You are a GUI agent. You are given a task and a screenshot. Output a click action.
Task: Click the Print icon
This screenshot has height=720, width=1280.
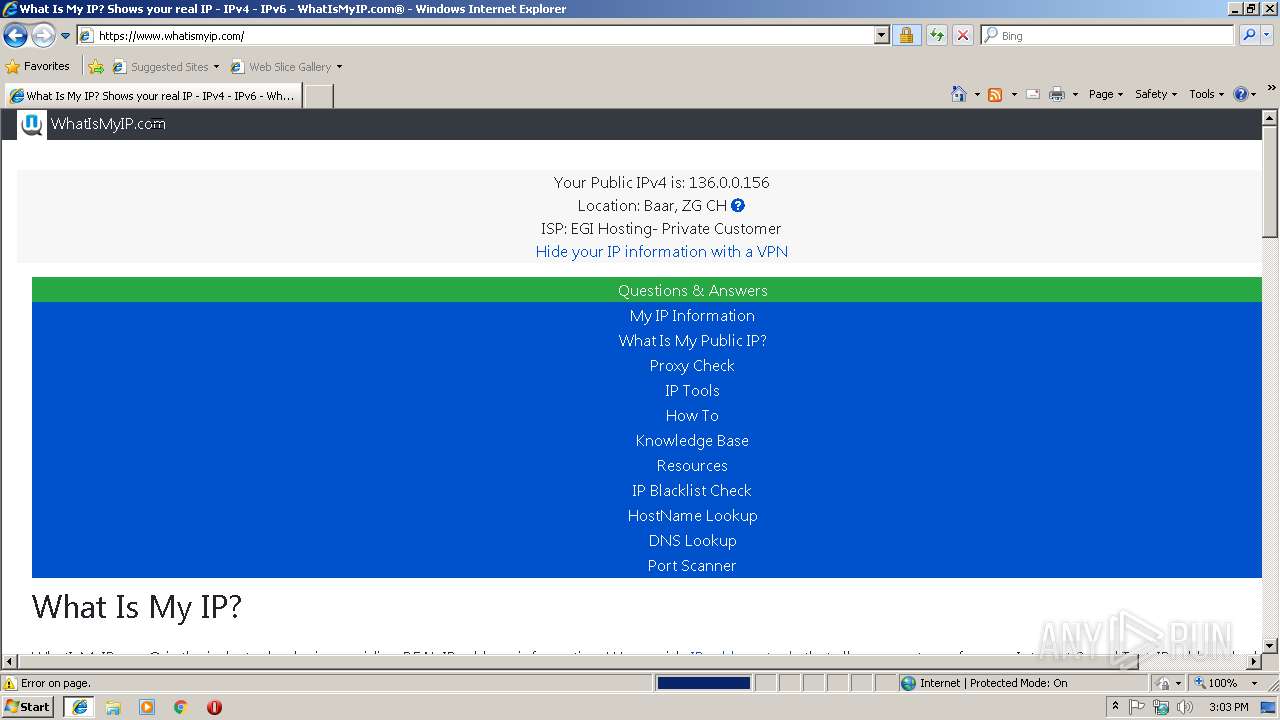point(1057,94)
